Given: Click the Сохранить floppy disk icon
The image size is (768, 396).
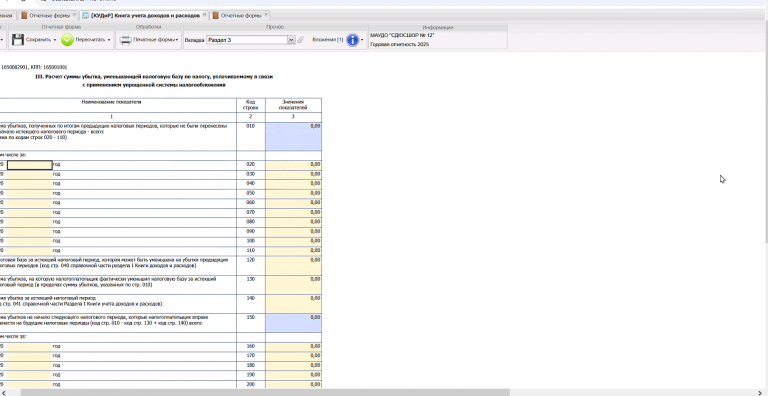Looking at the screenshot, I should [x=18, y=40].
